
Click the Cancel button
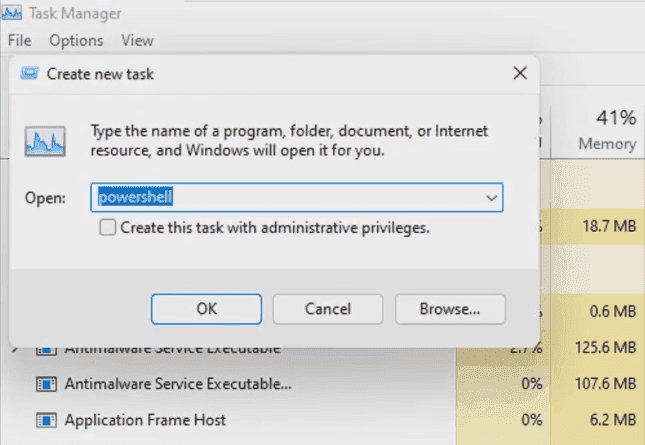(x=328, y=309)
